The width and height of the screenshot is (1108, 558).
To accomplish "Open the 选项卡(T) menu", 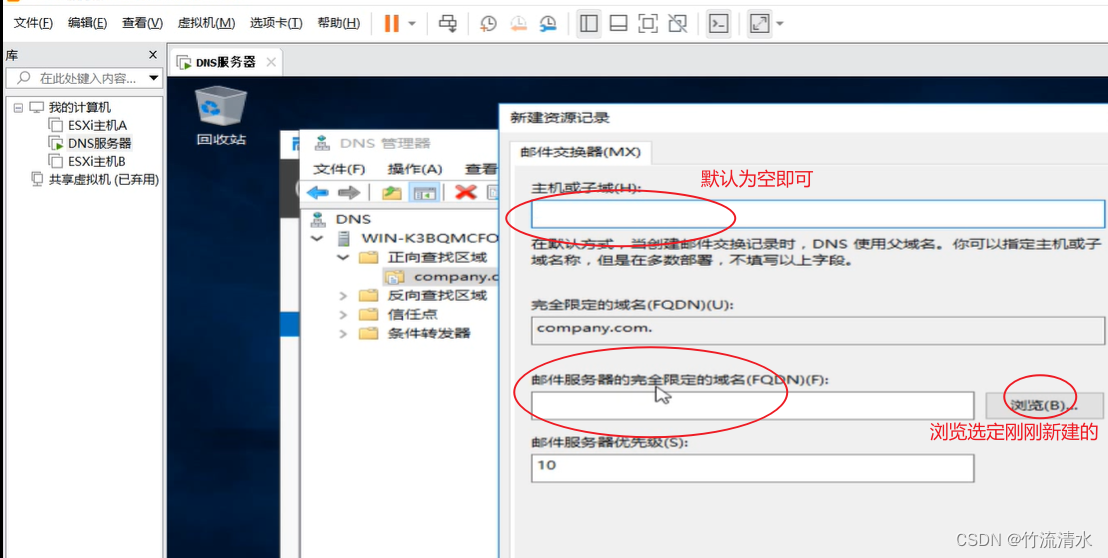I will point(276,23).
